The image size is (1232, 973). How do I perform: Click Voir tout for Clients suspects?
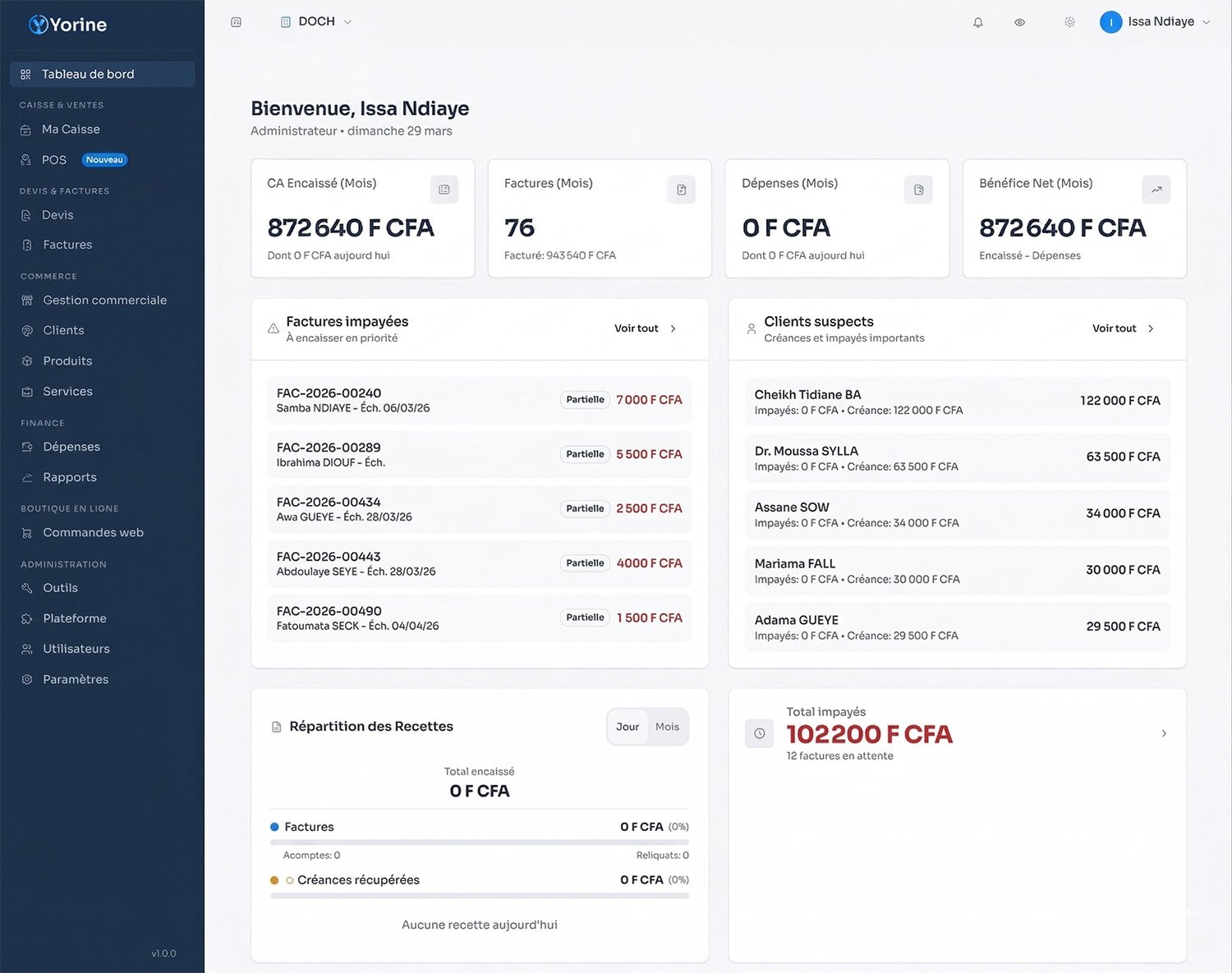[x=1121, y=328]
